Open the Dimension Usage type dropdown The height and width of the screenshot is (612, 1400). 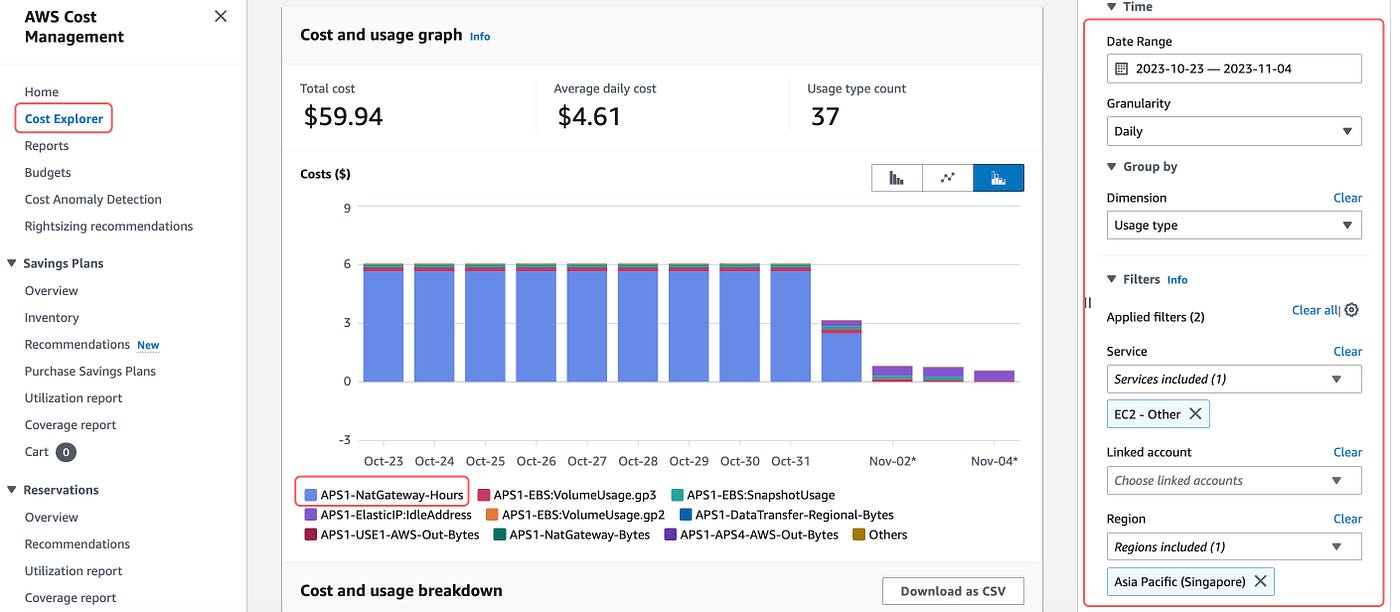pyautogui.click(x=1234, y=225)
